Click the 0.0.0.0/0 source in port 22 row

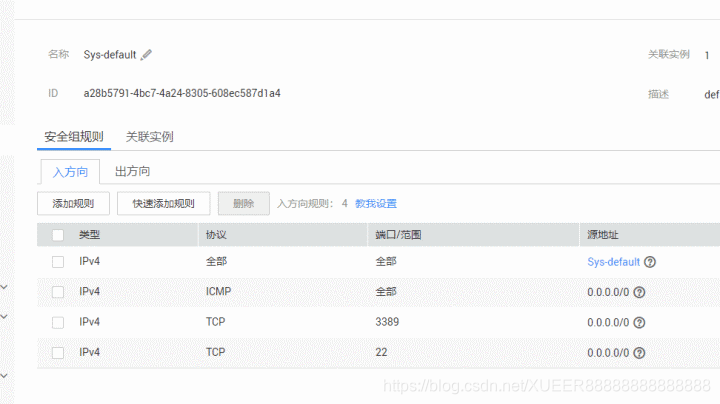point(608,353)
